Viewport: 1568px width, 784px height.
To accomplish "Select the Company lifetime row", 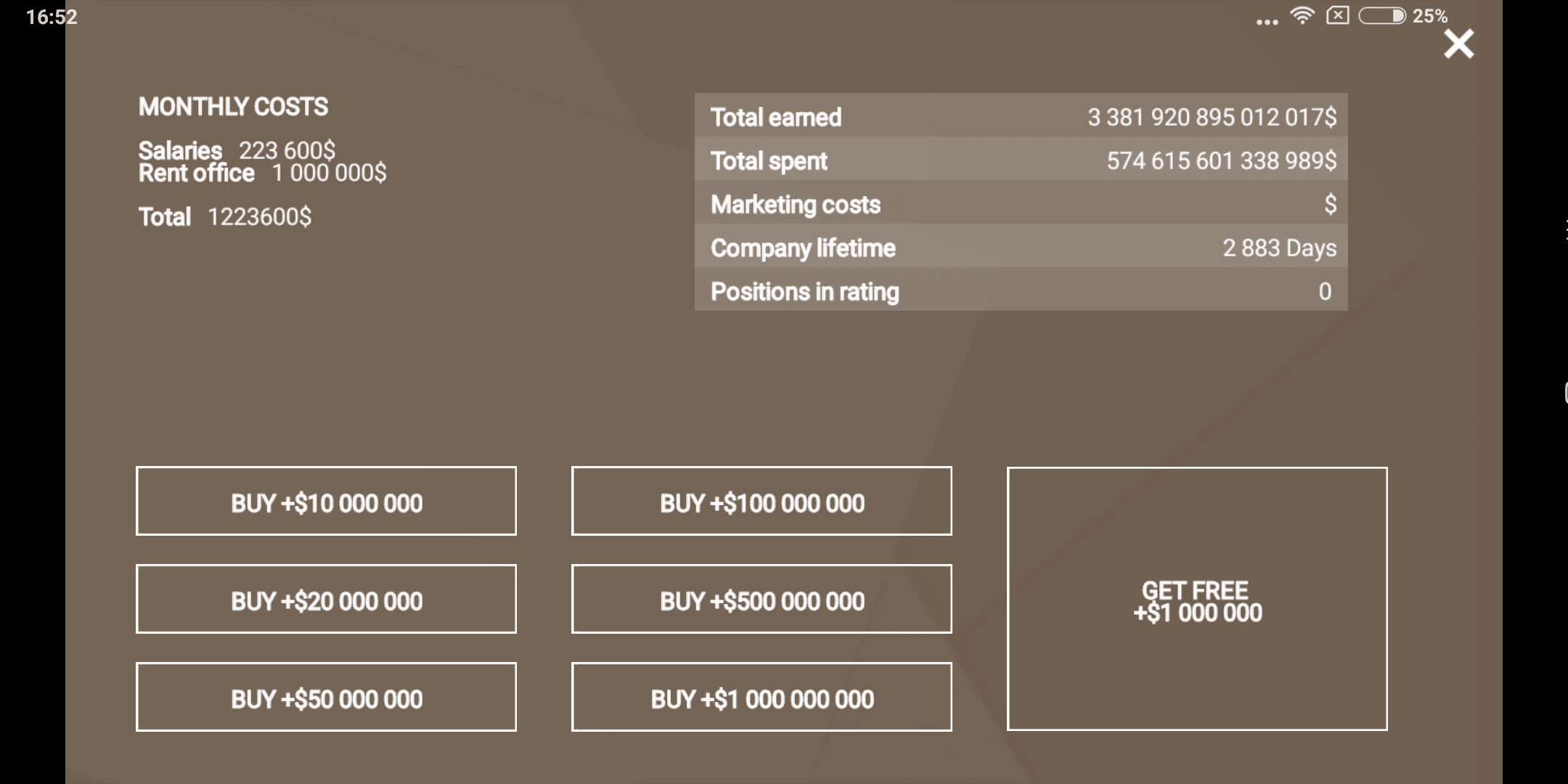I will [x=1021, y=245].
